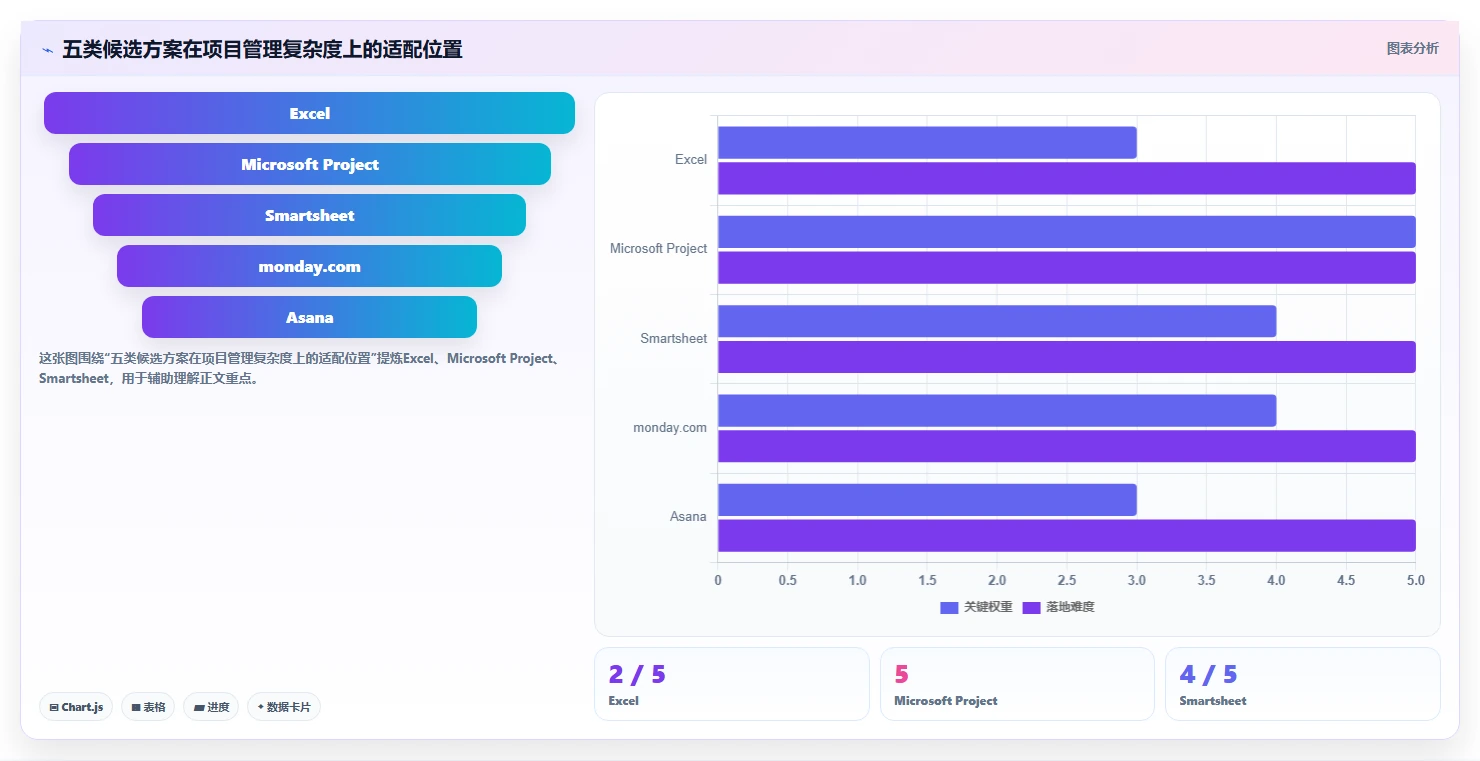Click the Excel y-axis label in the bar chart
The image size is (1480, 761).
(x=691, y=160)
